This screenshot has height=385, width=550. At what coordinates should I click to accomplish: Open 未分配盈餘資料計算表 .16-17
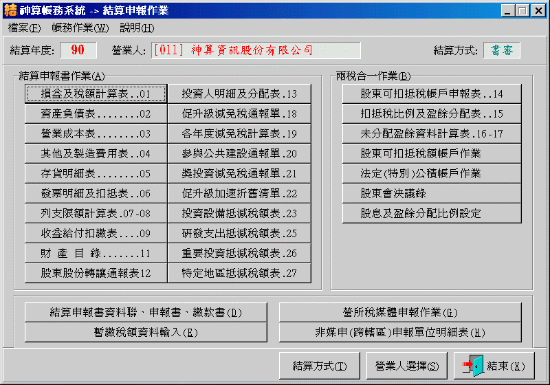pos(432,134)
